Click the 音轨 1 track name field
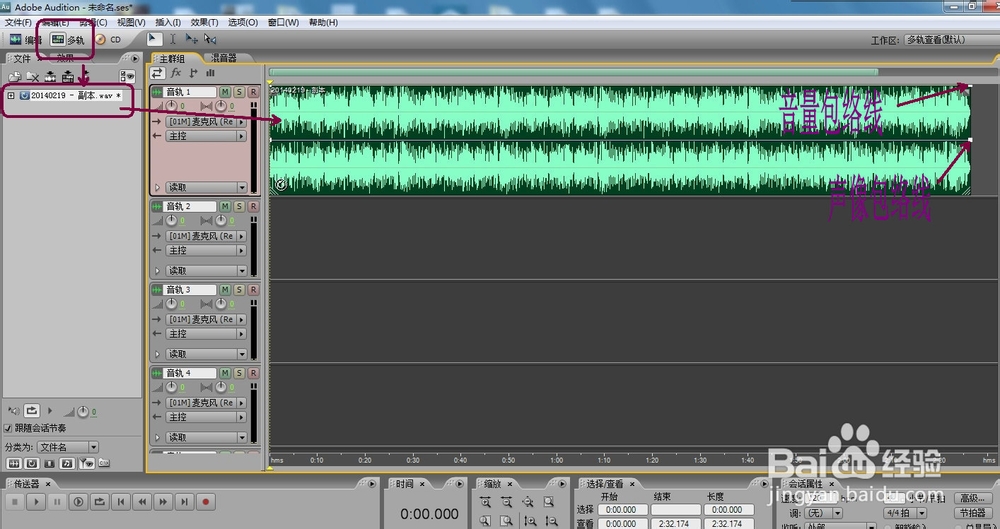 [190, 92]
